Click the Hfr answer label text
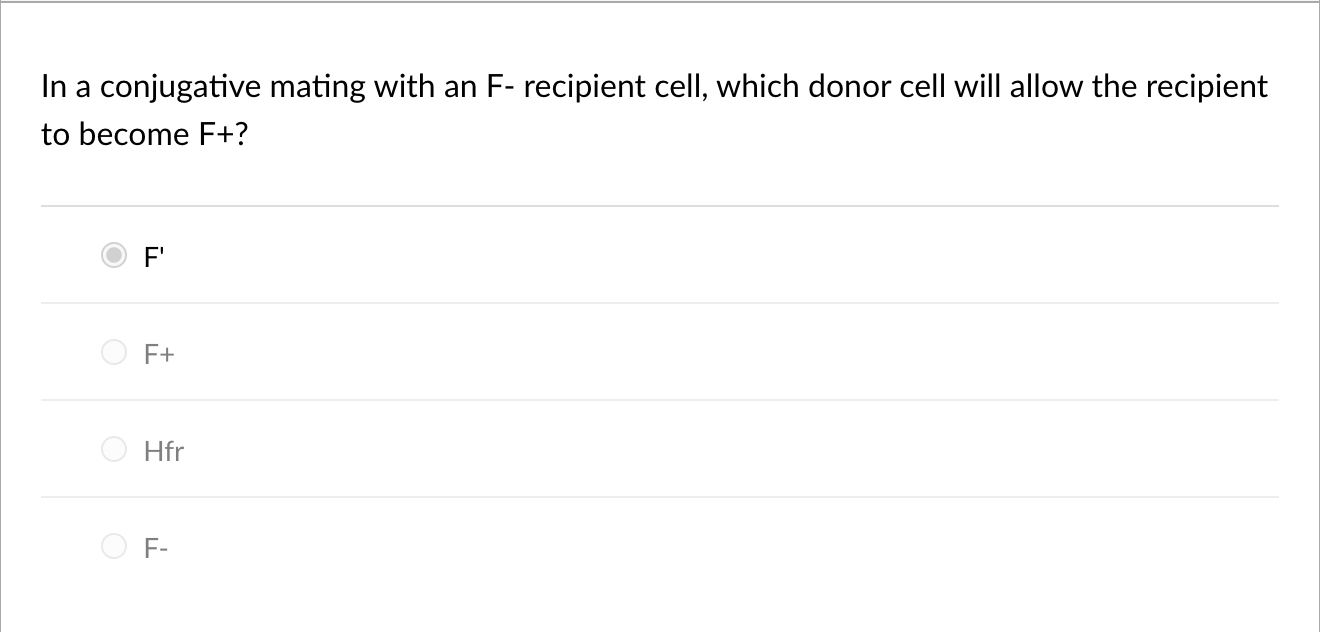 pyautogui.click(x=164, y=452)
